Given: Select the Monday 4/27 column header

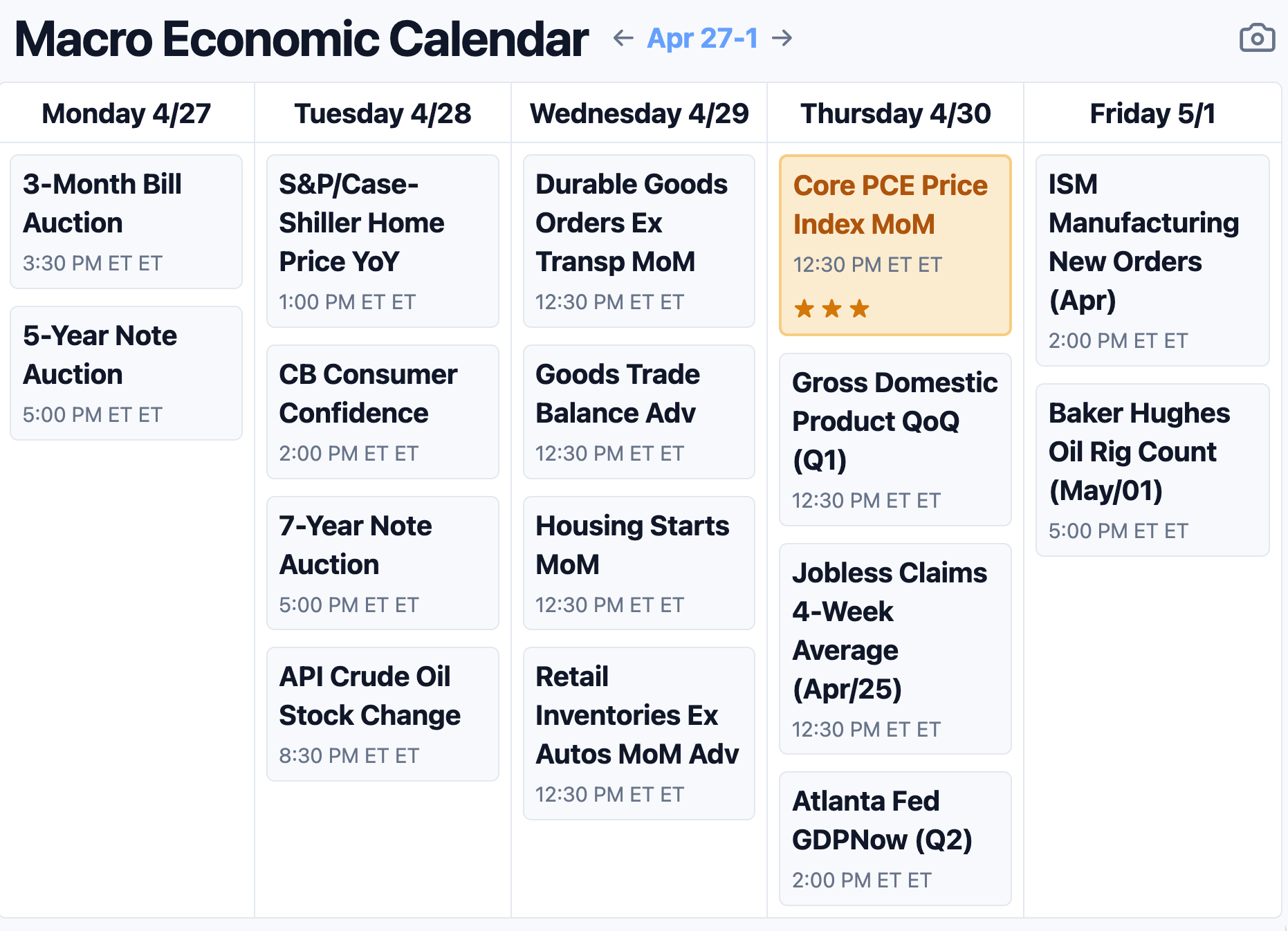Looking at the screenshot, I should tap(127, 113).
